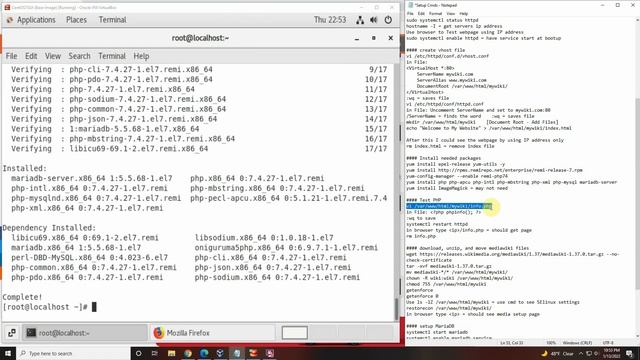
Task: Open Task View on Windows taskbar
Action: 155,353
